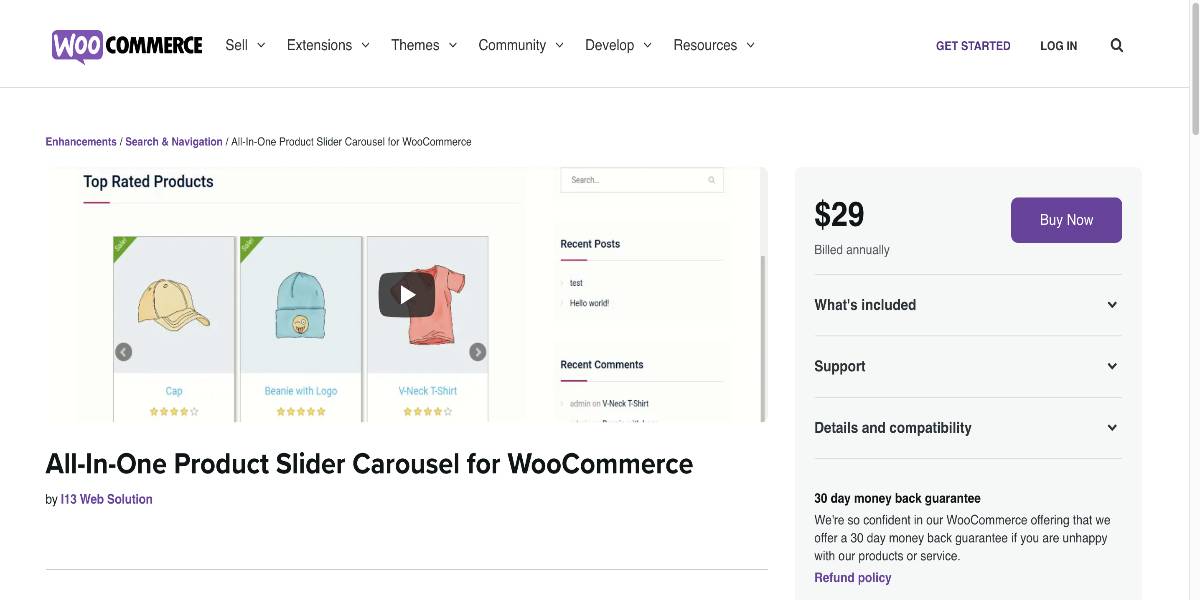The height and width of the screenshot is (600, 1200).
Task: Open the Resources menu
Action: pos(714,45)
